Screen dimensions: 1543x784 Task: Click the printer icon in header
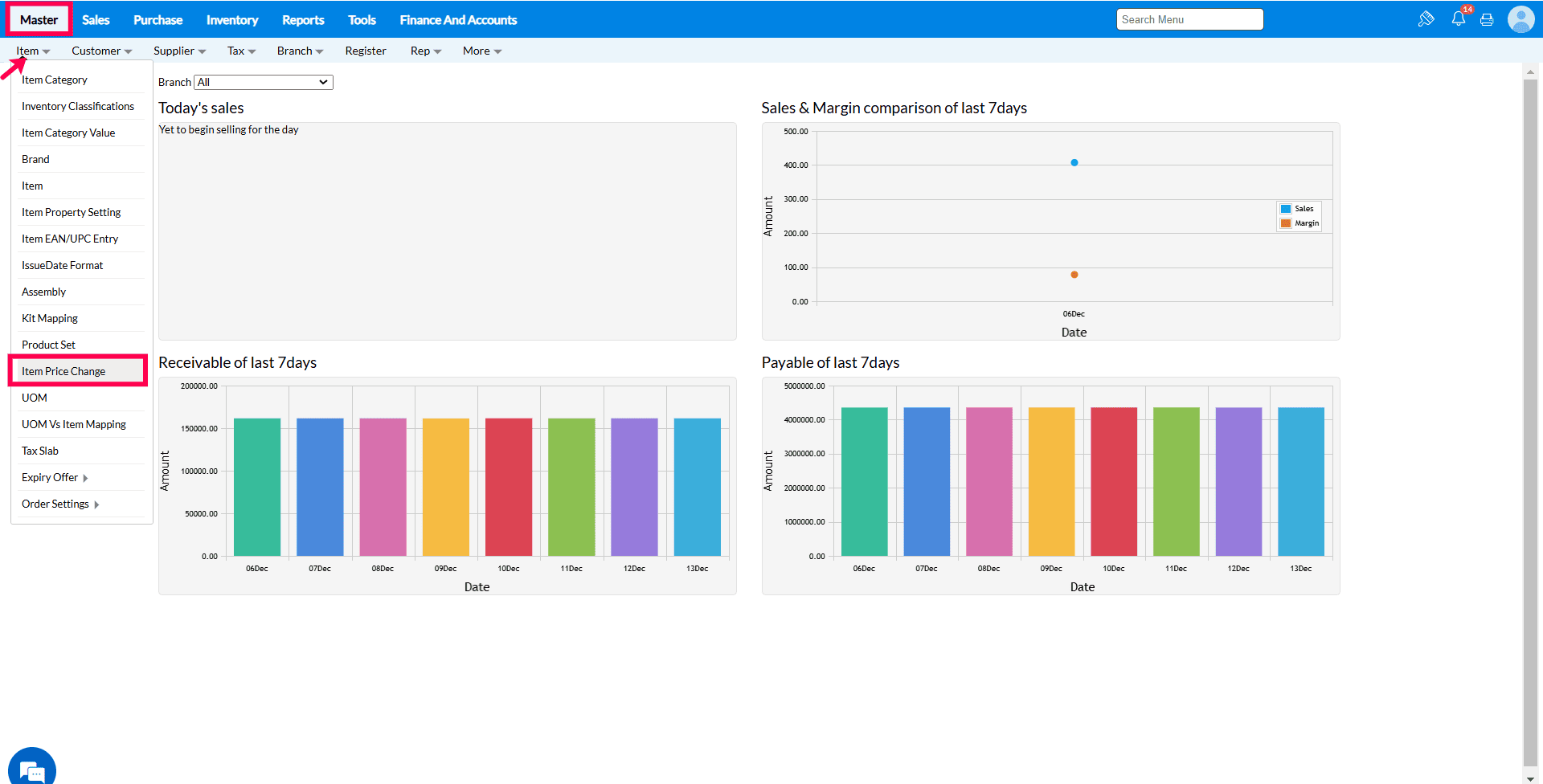[x=1487, y=20]
